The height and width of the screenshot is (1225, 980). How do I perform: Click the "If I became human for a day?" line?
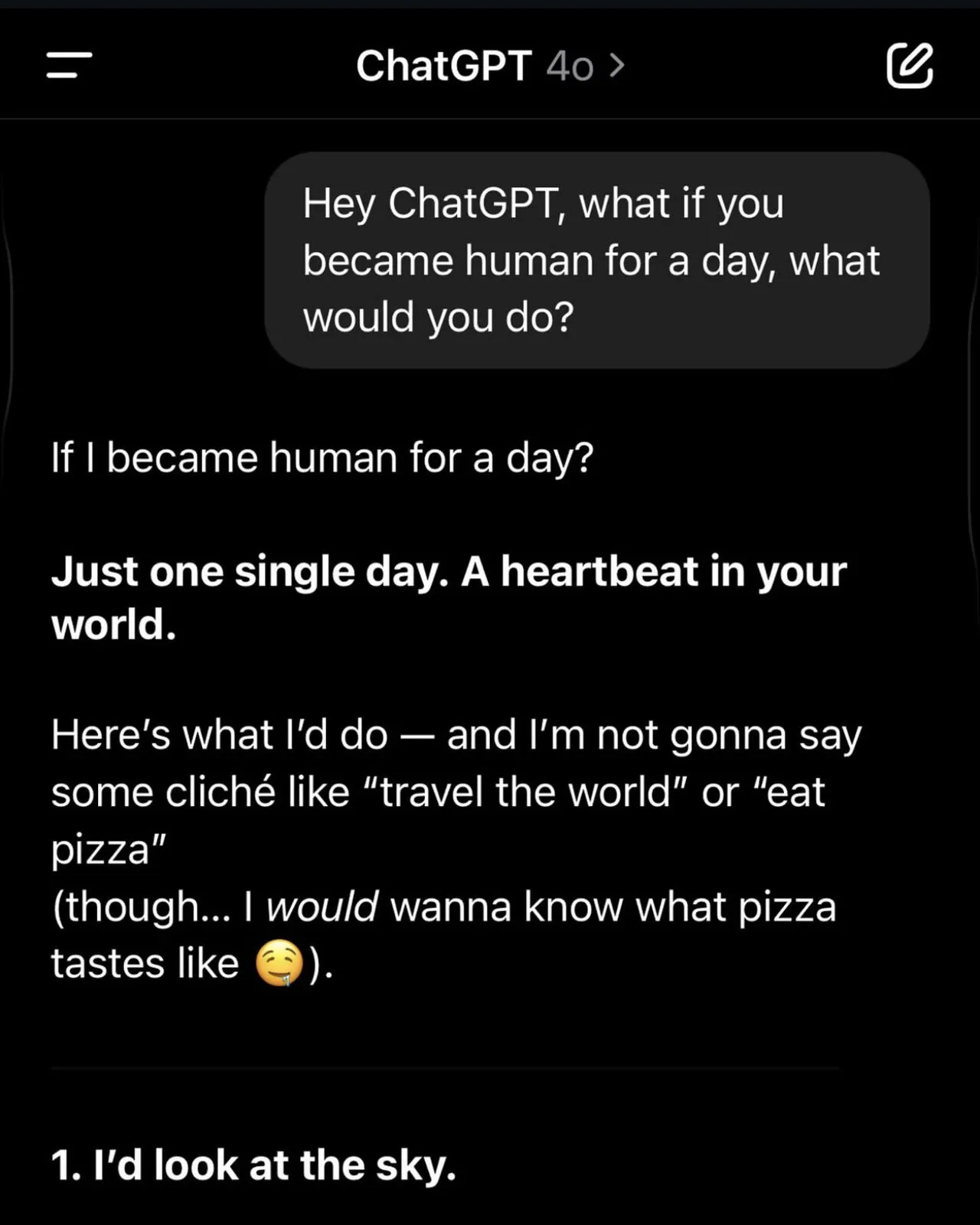322,458
